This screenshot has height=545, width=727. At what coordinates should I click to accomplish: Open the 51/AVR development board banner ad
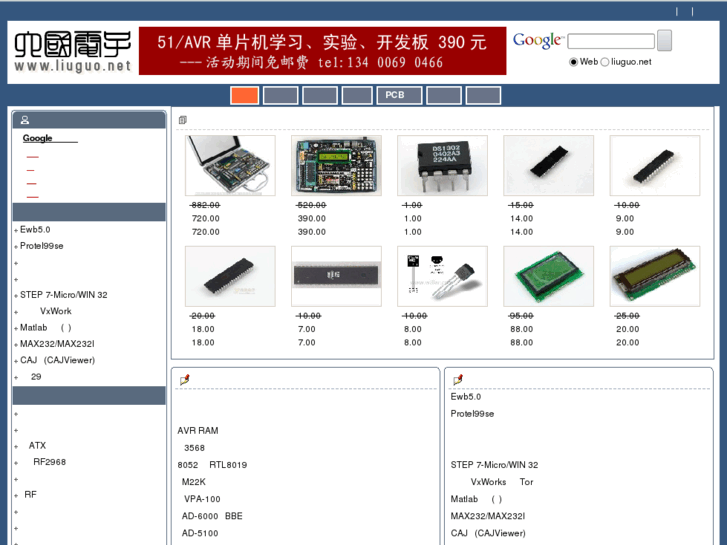click(x=322, y=51)
